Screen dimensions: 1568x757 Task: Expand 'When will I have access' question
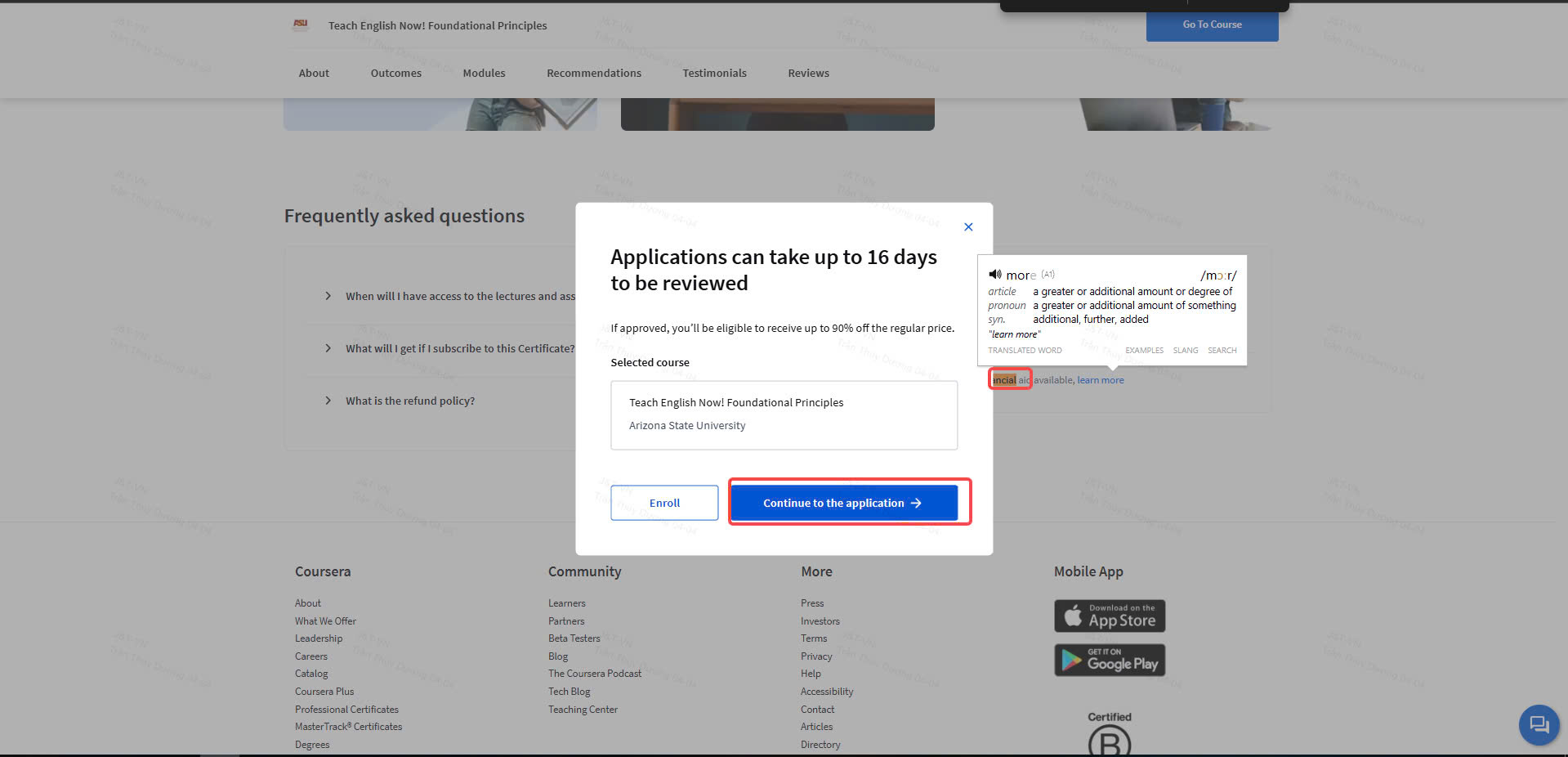328,296
